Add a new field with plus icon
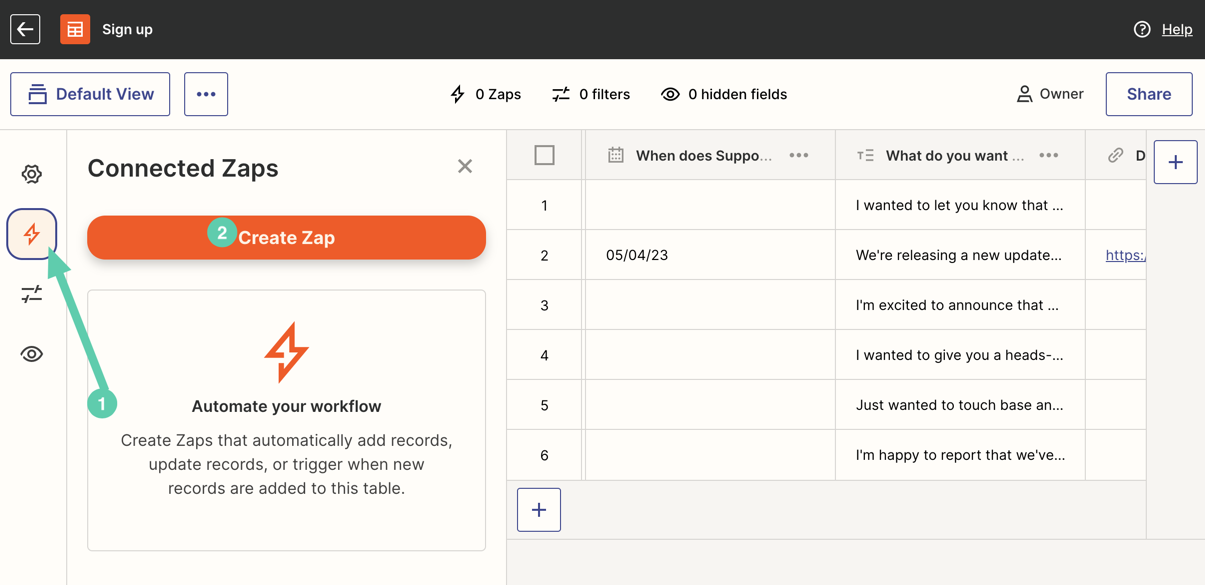Screen dimensions: 1205x585 (1175, 162)
